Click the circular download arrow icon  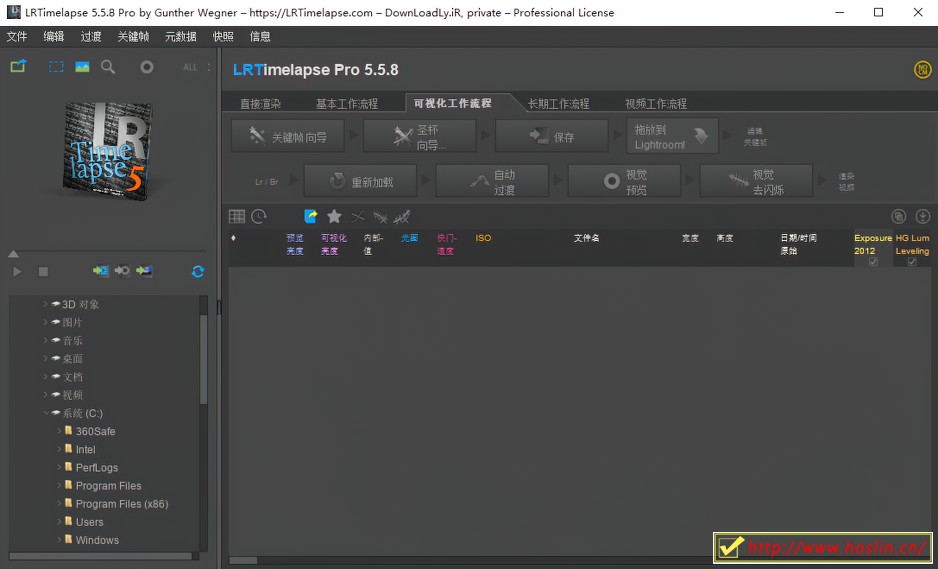923,217
